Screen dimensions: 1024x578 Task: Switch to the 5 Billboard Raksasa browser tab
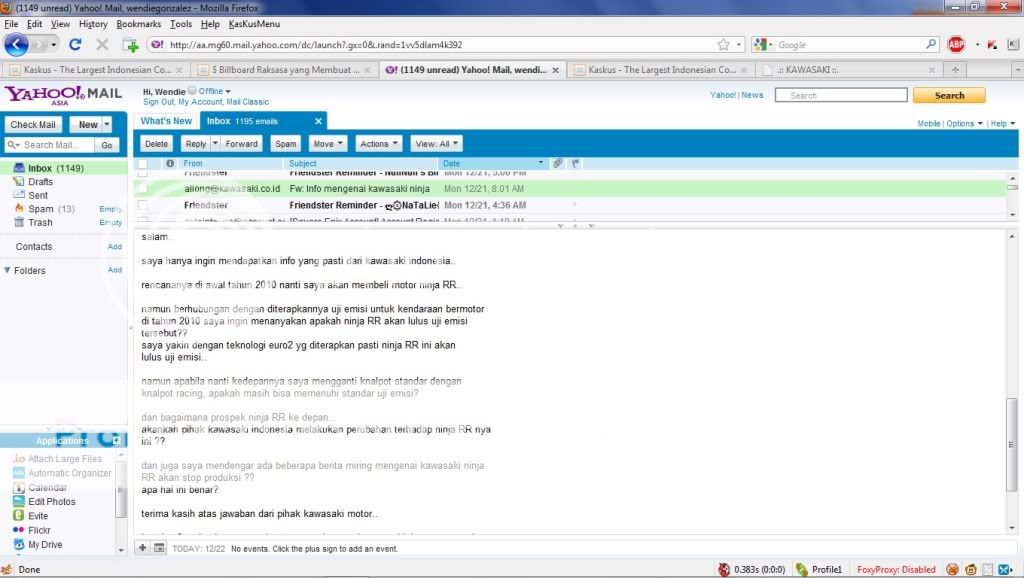[x=285, y=70]
